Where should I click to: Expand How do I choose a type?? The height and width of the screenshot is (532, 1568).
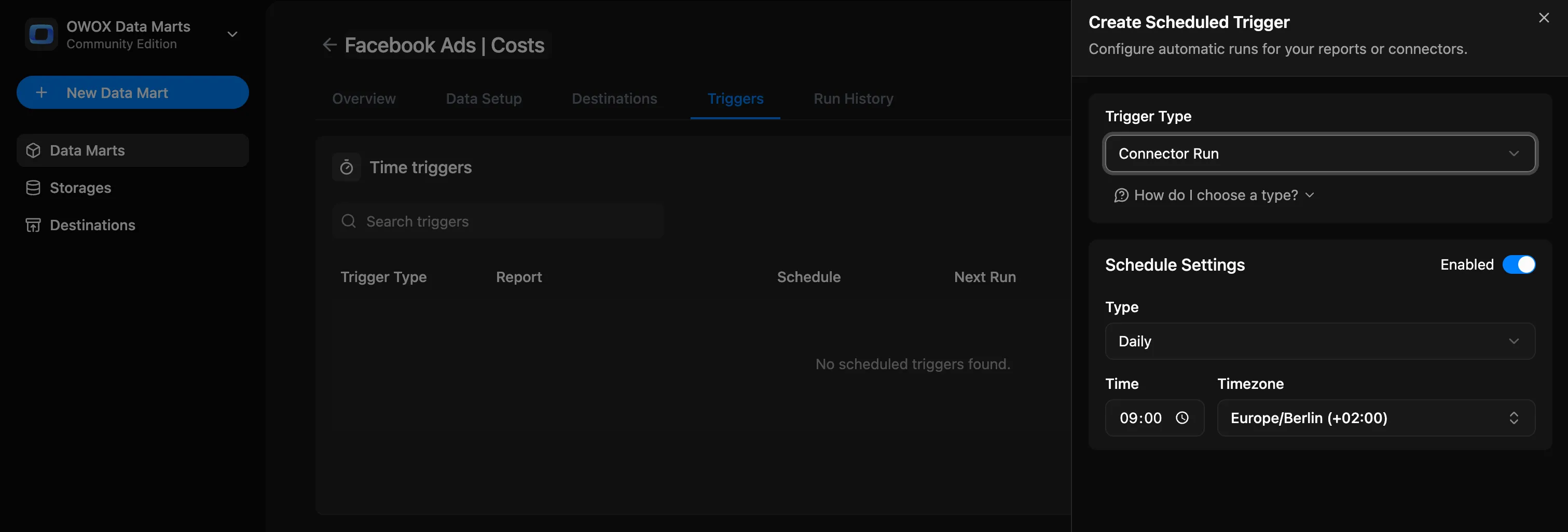[1214, 195]
